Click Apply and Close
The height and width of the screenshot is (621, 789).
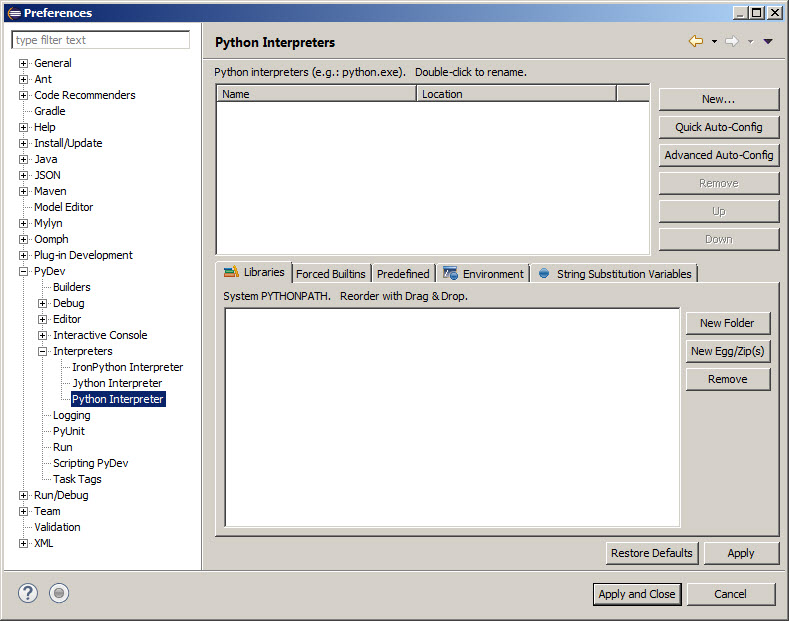point(637,594)
